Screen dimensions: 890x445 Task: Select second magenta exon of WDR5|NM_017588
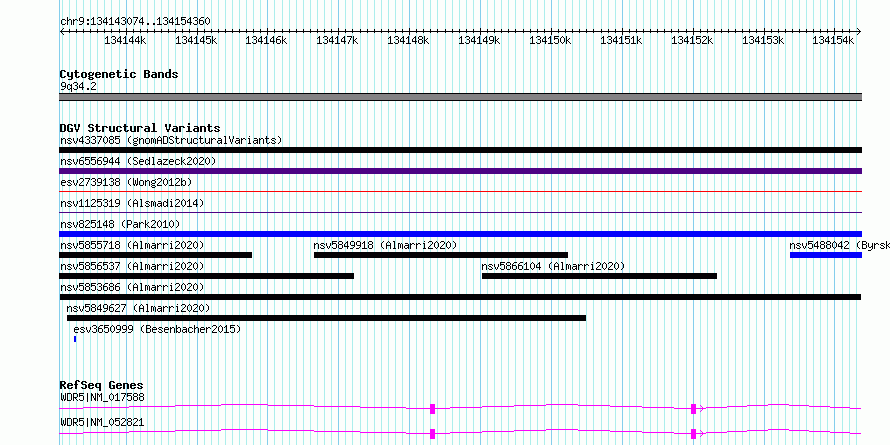pos(694,409)
